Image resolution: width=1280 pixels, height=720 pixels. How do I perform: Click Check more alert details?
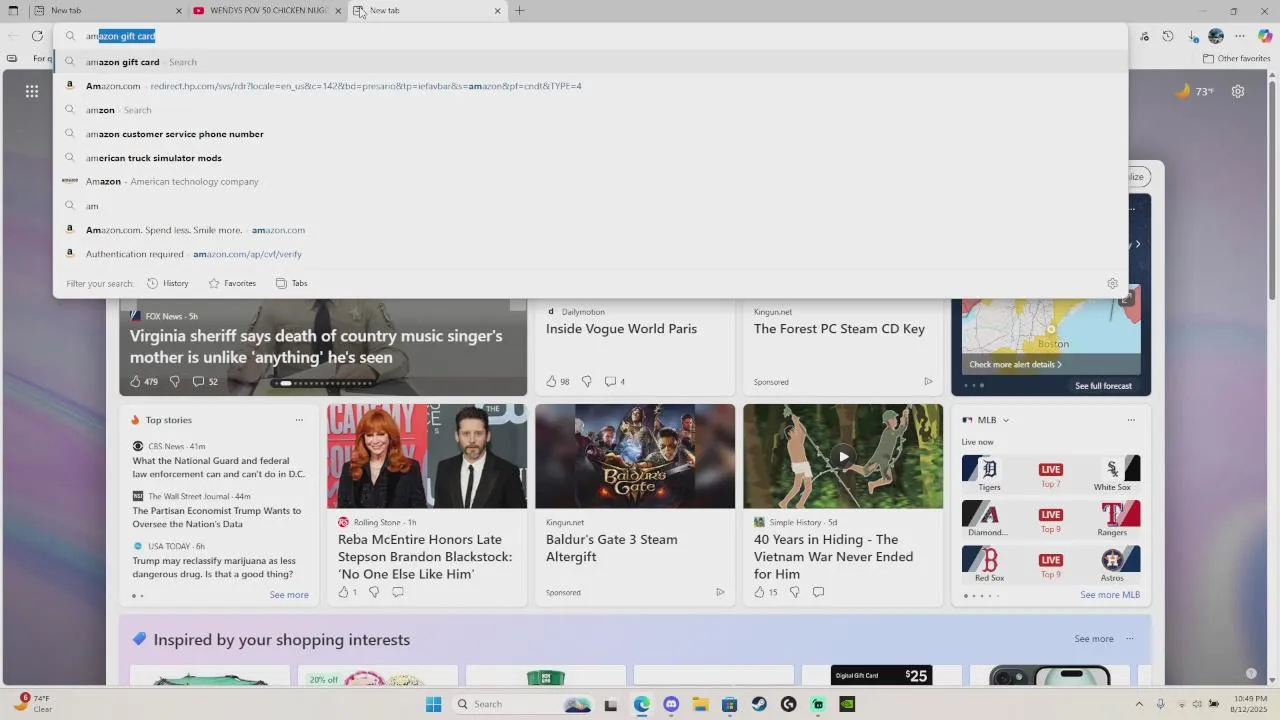click(1015, 364)
